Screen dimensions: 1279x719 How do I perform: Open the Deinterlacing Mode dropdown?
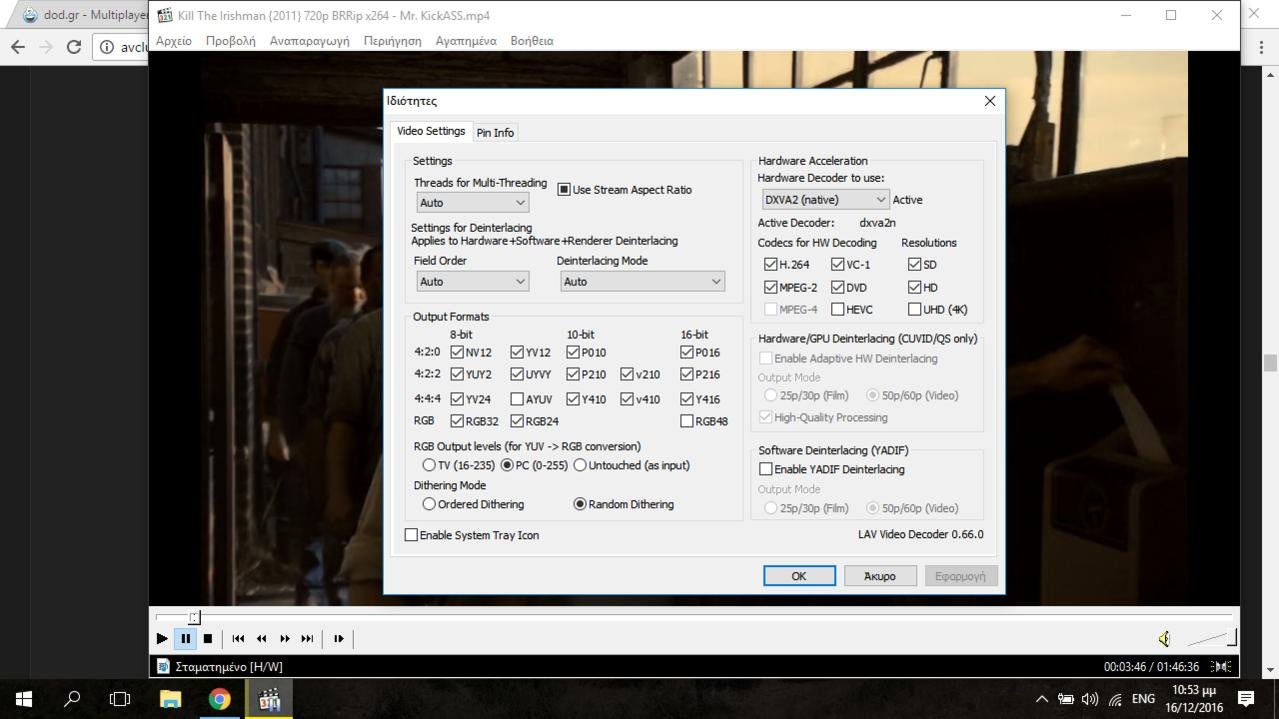pos(641,282)
